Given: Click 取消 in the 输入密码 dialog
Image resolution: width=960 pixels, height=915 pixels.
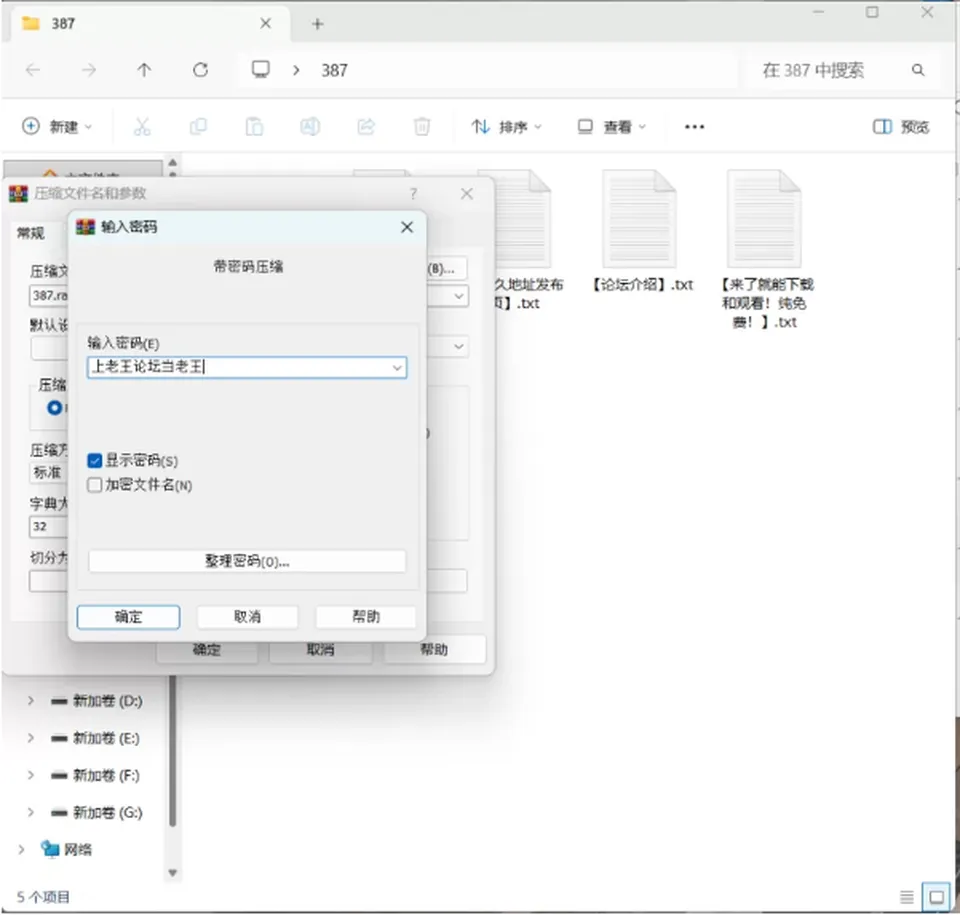Looking at the screenshot, I should pyautogui.click(x=247, y=617).
